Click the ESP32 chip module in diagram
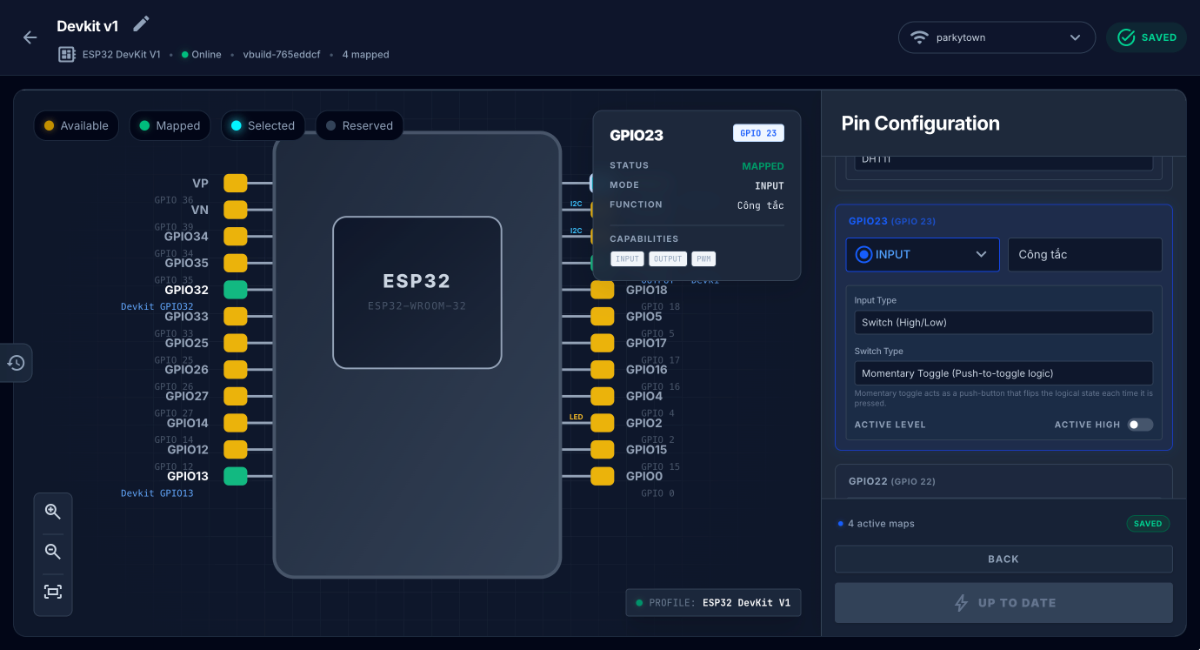This screenshot has width=1200, height=650. click(x=417, y=292)
